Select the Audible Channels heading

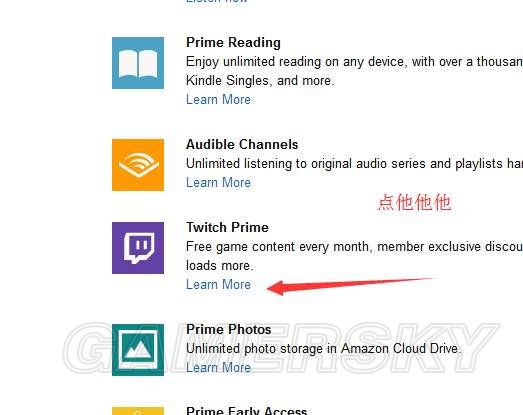[242, 144]
